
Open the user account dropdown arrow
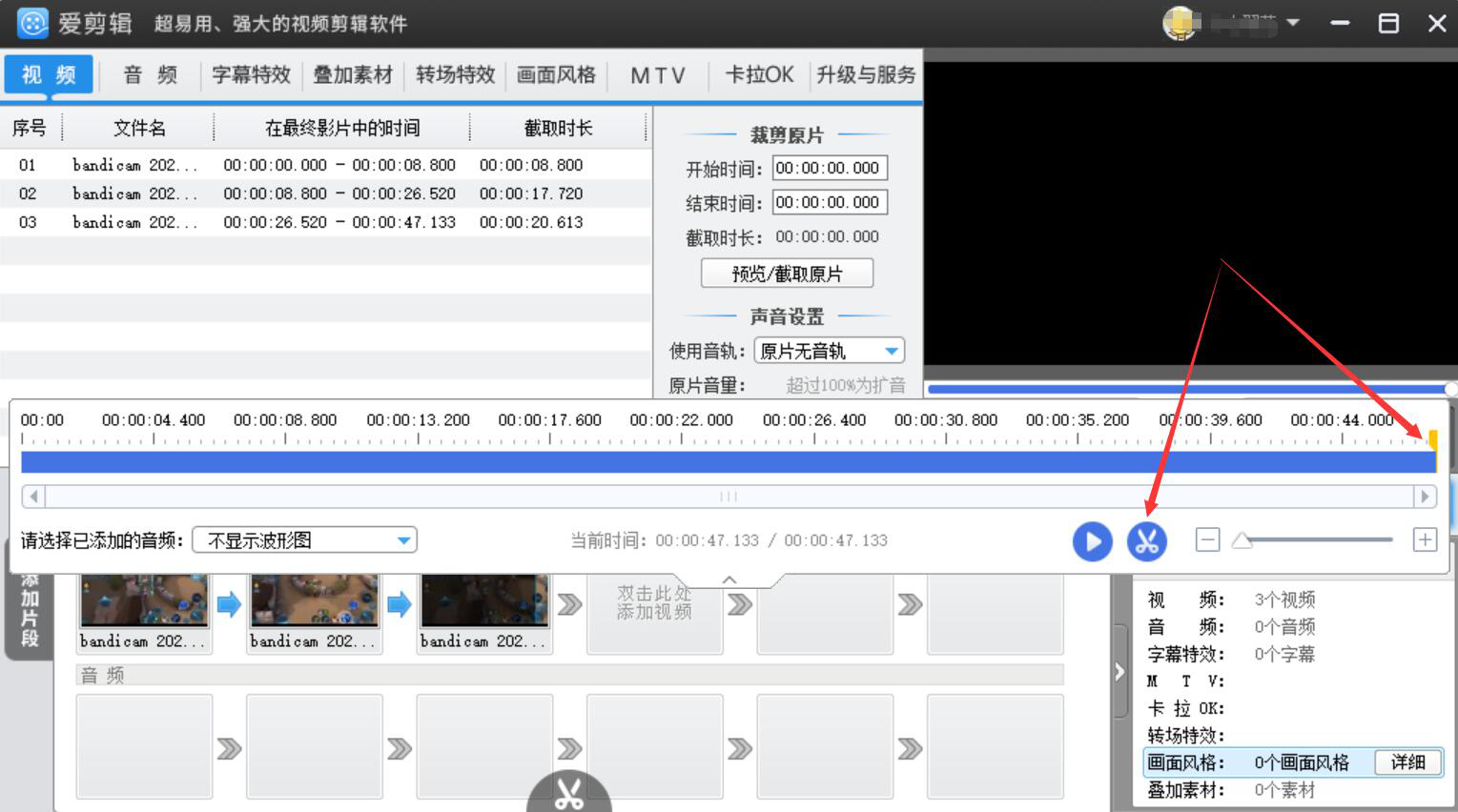[x=1293, y=23]
